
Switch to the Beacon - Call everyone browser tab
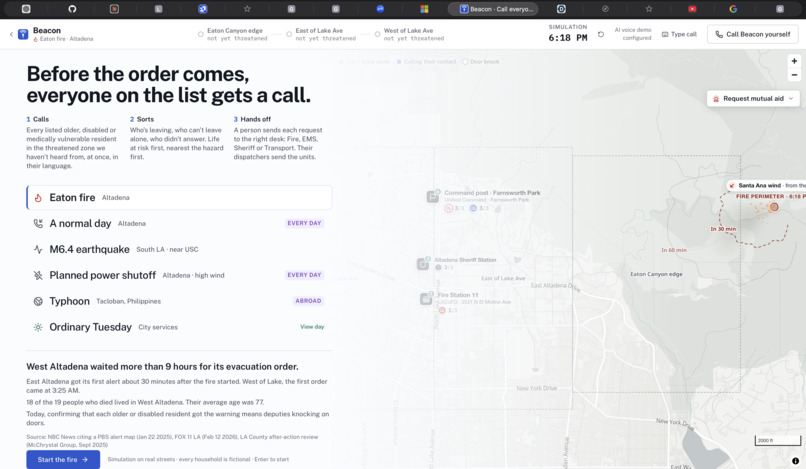[x=492, y=9]
